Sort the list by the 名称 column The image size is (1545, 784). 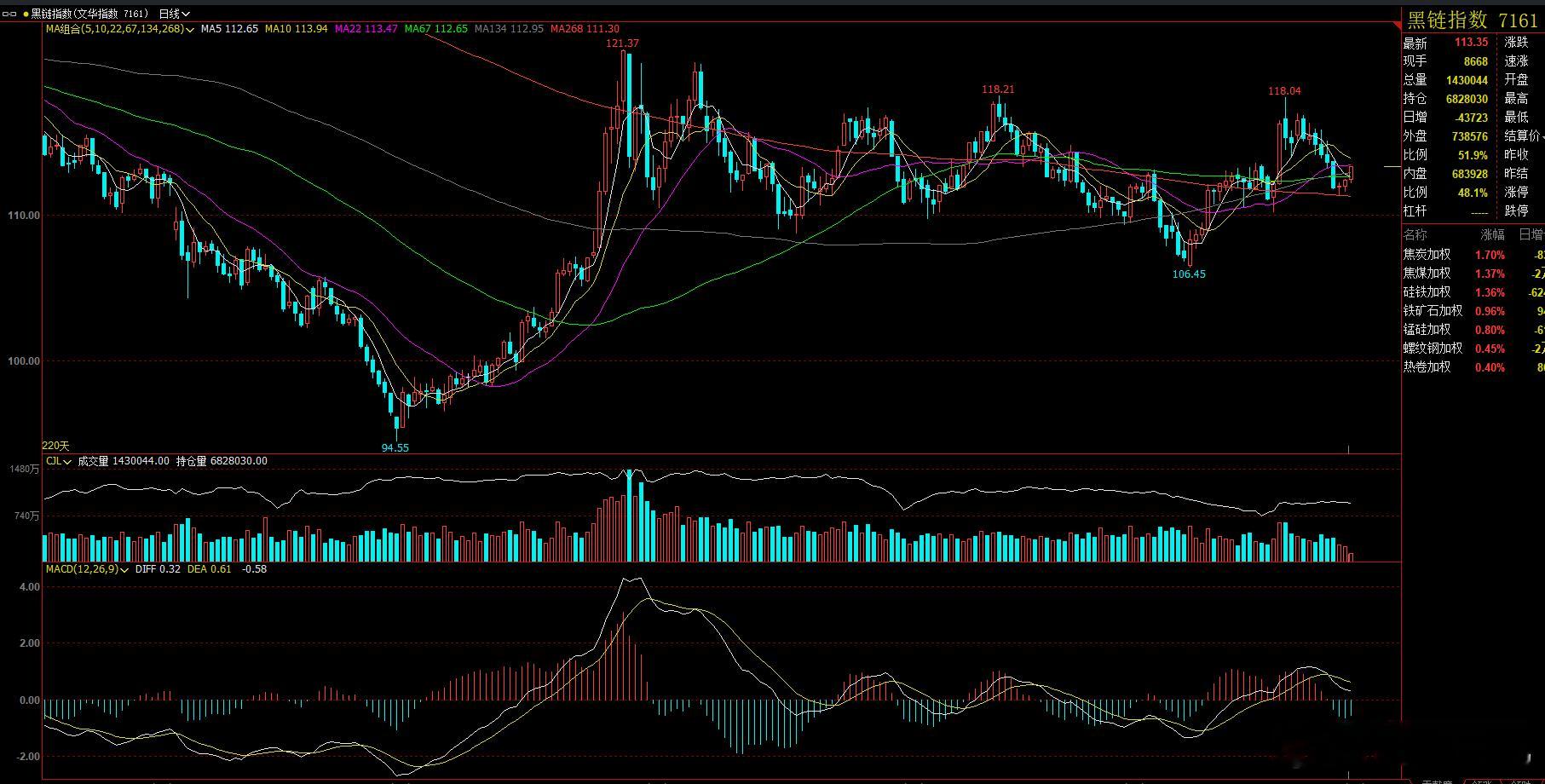coord(1415,234)
